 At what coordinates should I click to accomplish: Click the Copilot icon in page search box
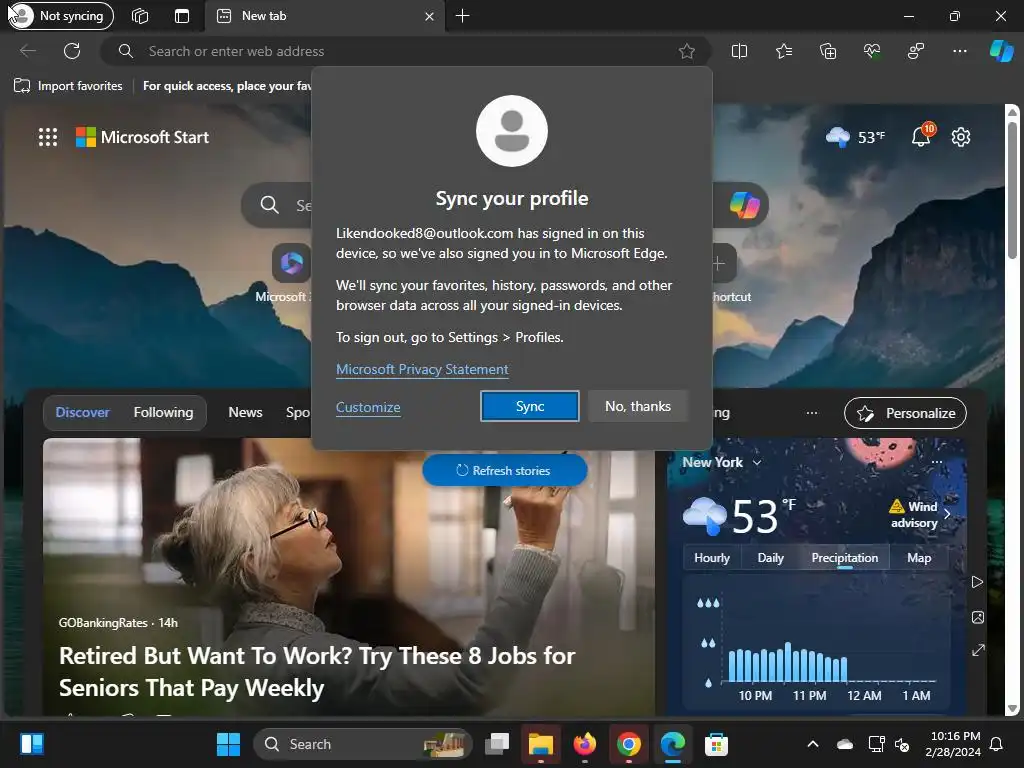pyautogui.click(x=744, y=205)
